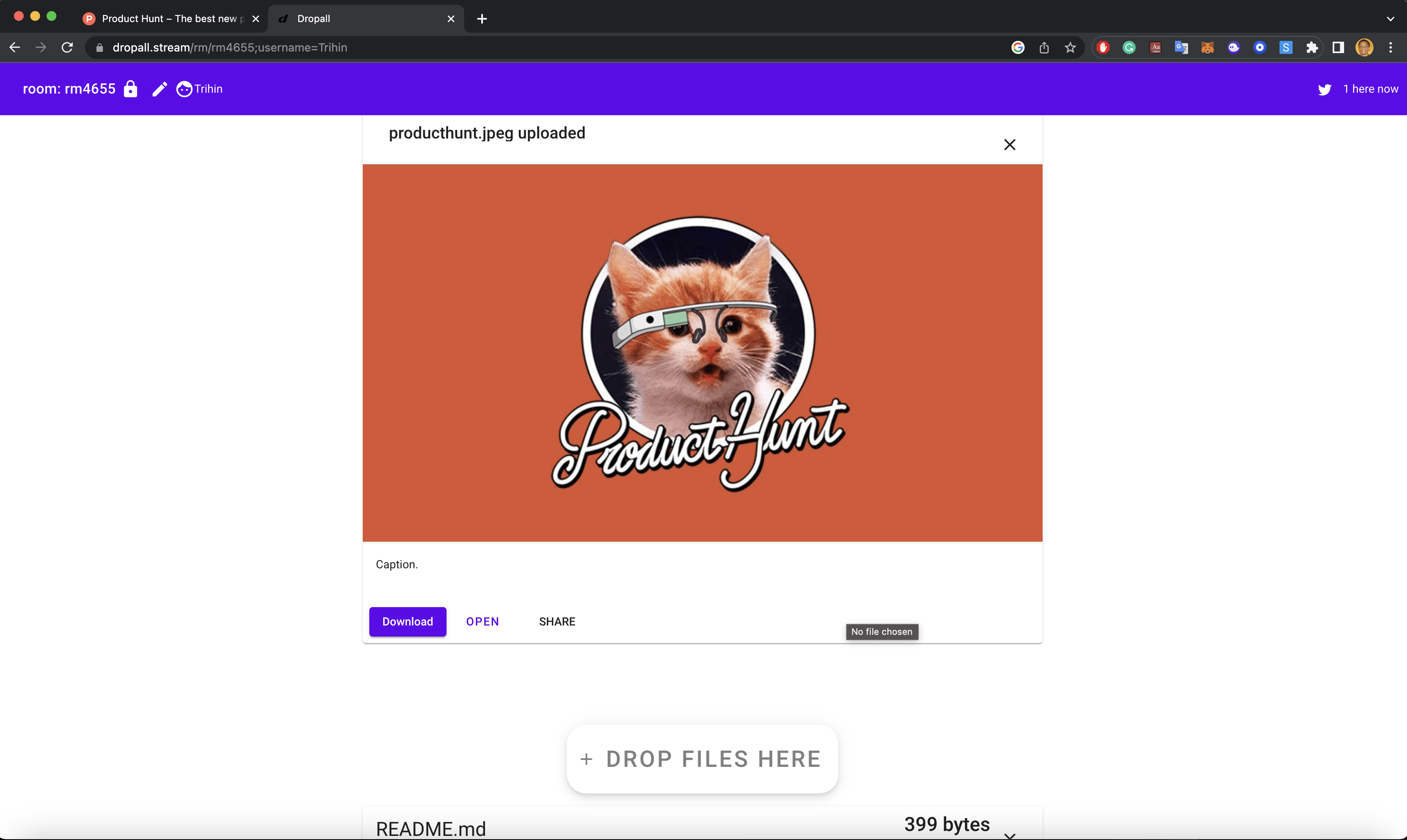Viewport: 1407px width, 840px height.
Task: Click the 'No file chosen' tooltip
Action: coord(882,632)
